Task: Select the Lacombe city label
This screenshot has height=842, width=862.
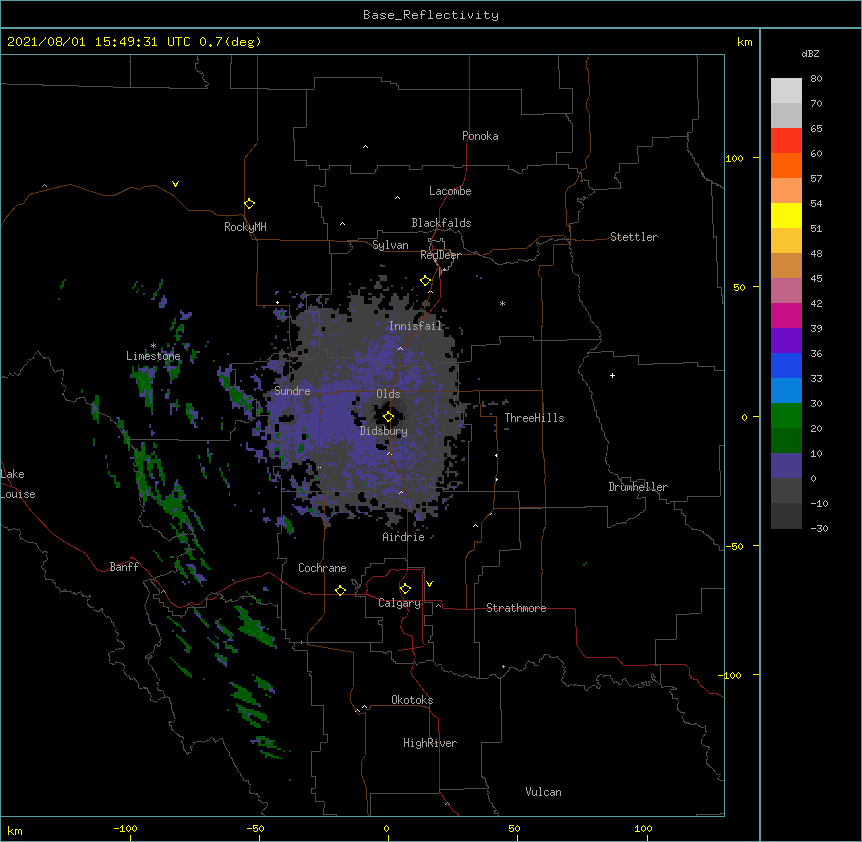Action: 450,191
